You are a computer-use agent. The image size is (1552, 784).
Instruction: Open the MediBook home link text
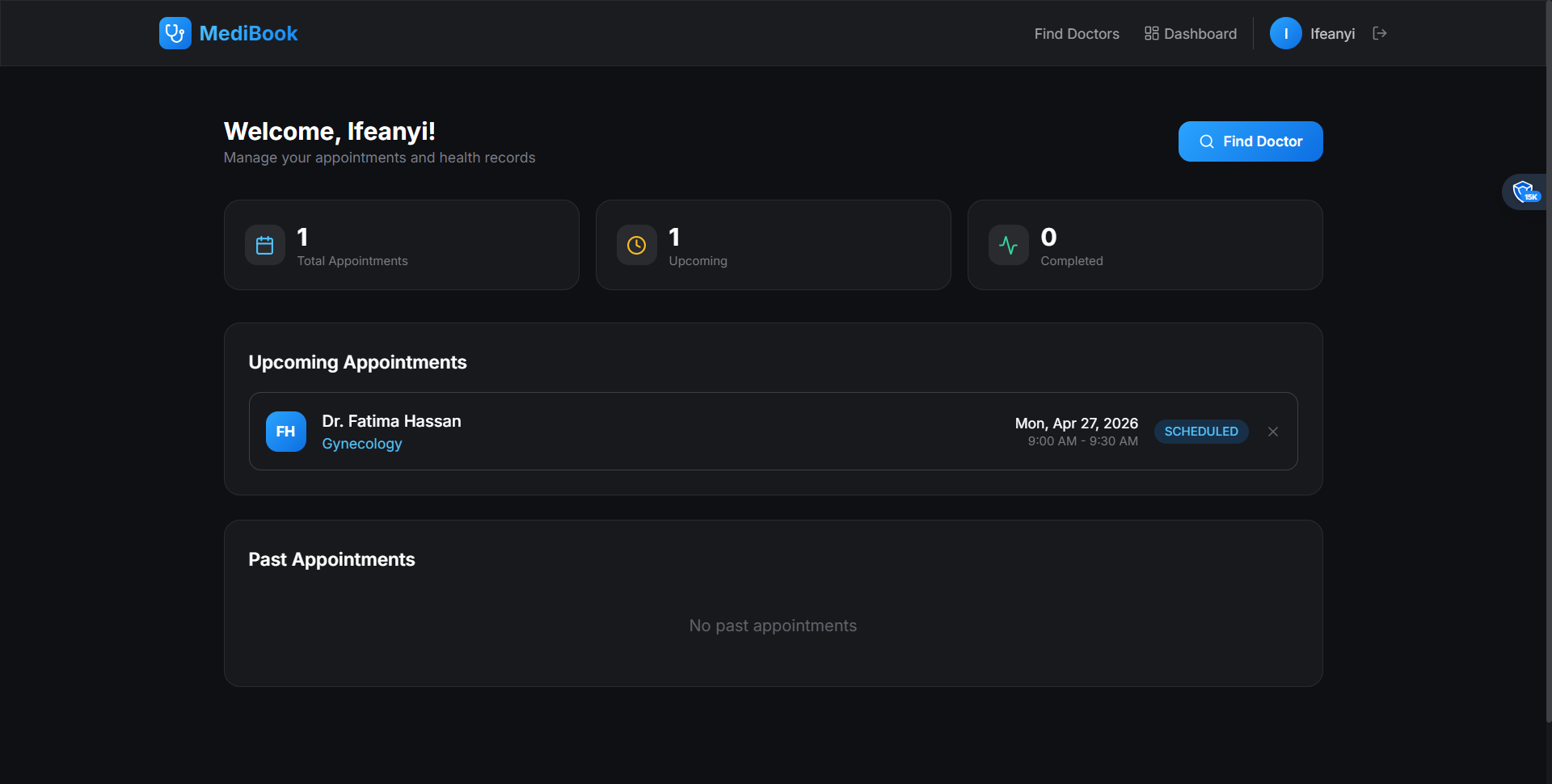coord(248,33)
